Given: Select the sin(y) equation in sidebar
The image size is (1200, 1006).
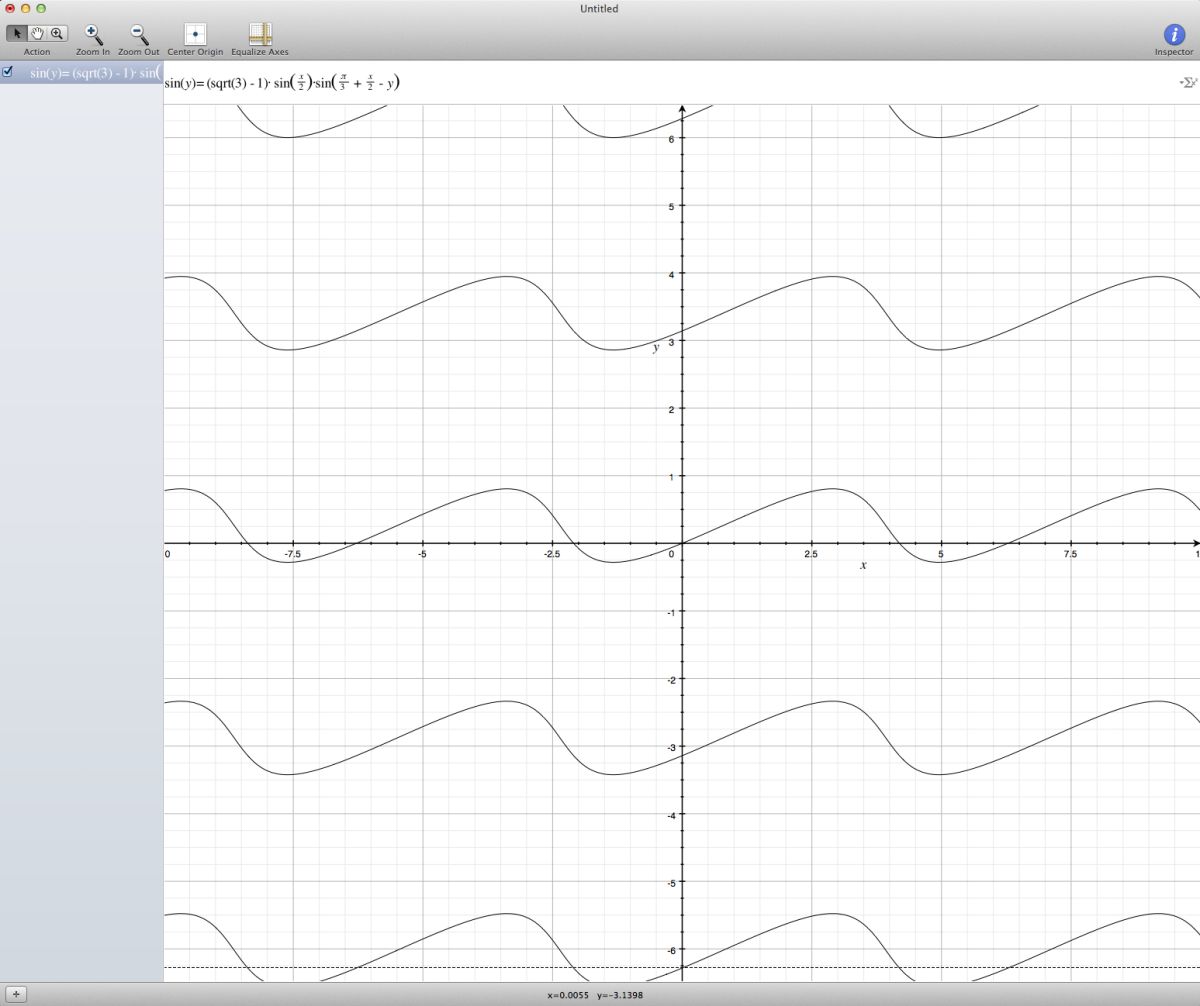Looking at the screenshot, I should click(x=81, y=73).
